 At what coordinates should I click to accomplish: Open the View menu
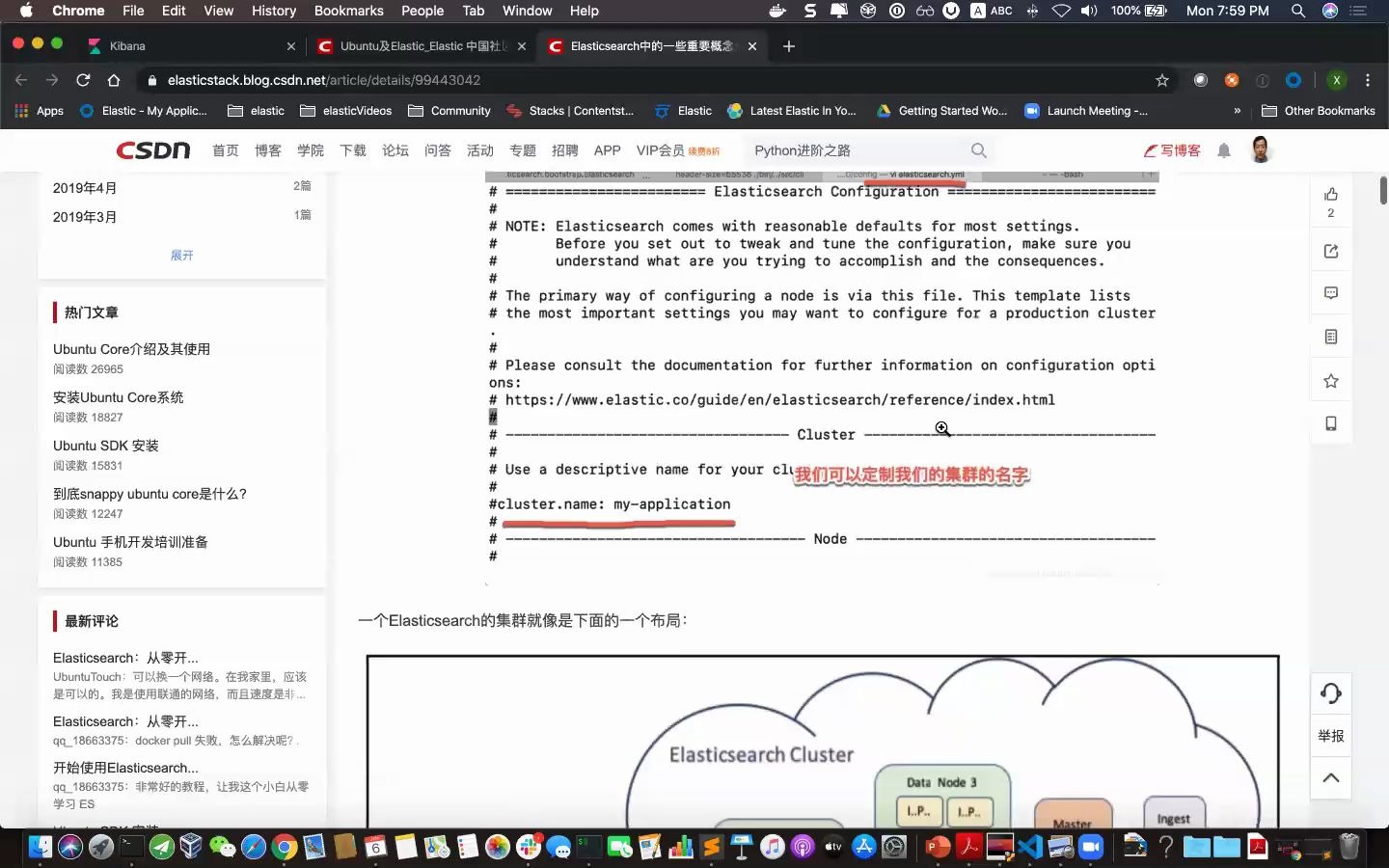(219, 11)
